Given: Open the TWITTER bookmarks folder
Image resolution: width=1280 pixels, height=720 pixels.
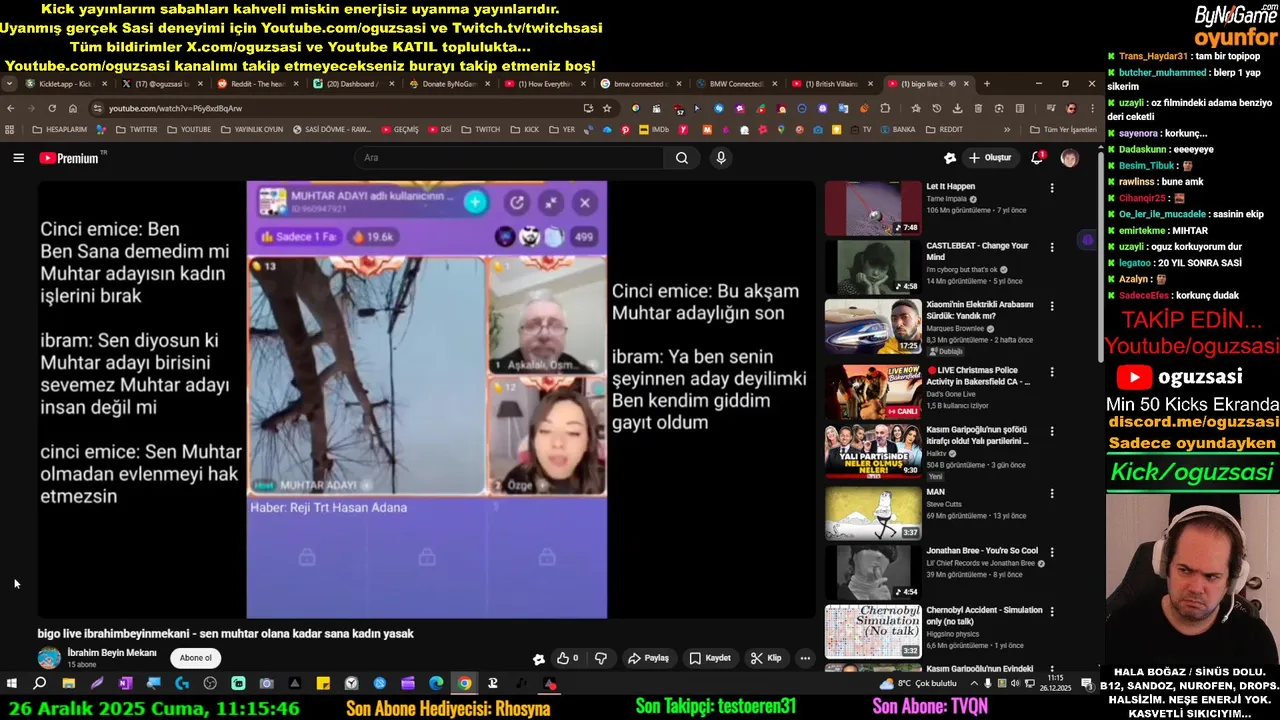Looking at the screenshot, I should tap(136, 129).
